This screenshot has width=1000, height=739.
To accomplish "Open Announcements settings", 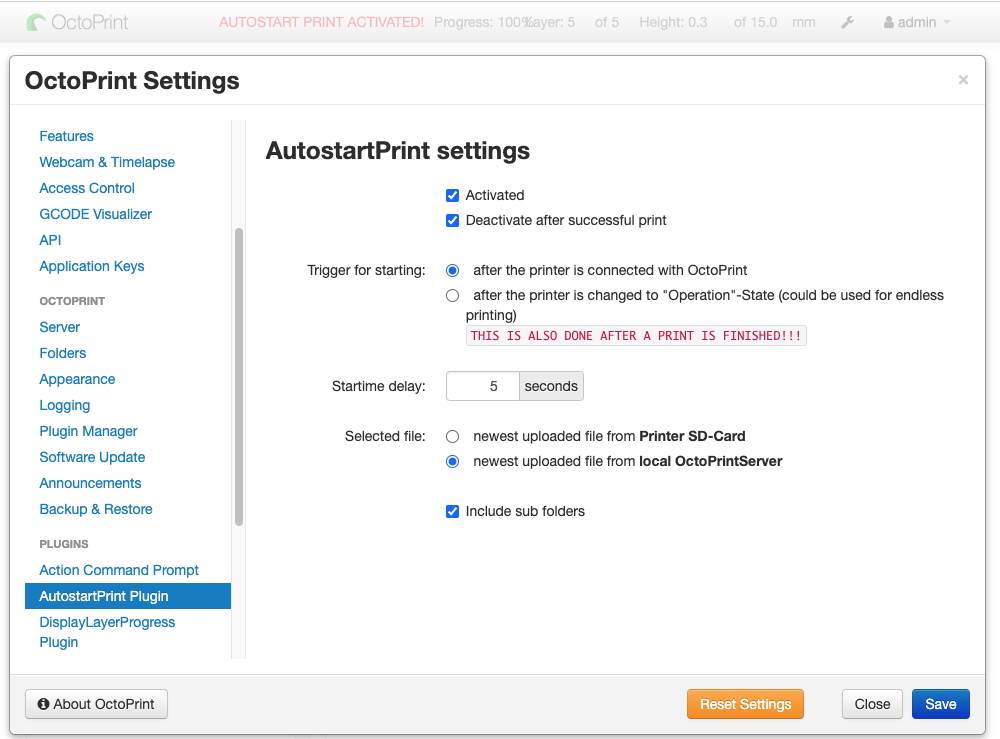I will [90, 483].
